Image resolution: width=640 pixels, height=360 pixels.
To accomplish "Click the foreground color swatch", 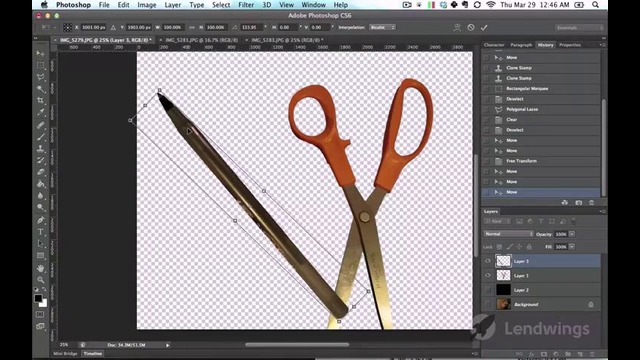I will pyautogui.click(x=38, y=298).
